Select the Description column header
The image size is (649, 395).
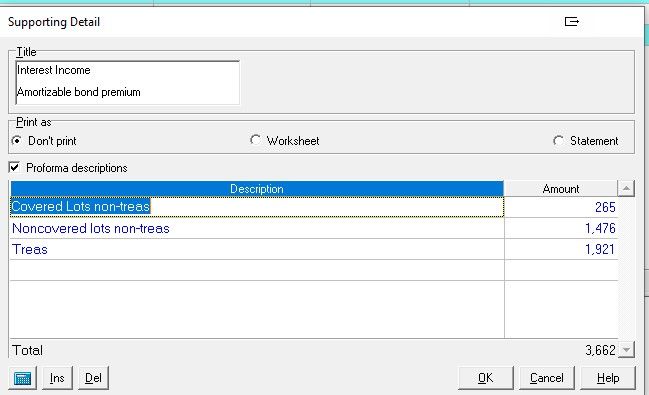click(x=257, y=189)
